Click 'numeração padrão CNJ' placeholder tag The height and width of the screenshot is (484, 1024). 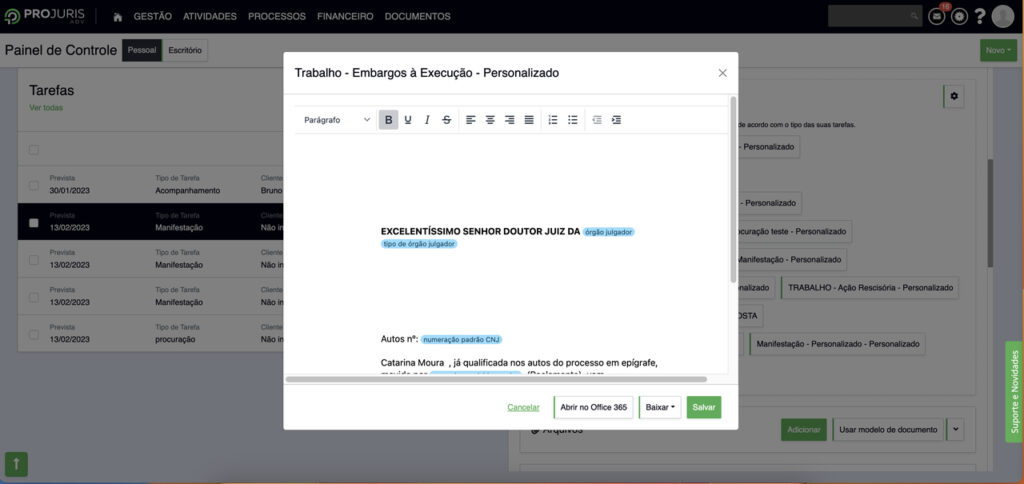click(x=461, y=340)
